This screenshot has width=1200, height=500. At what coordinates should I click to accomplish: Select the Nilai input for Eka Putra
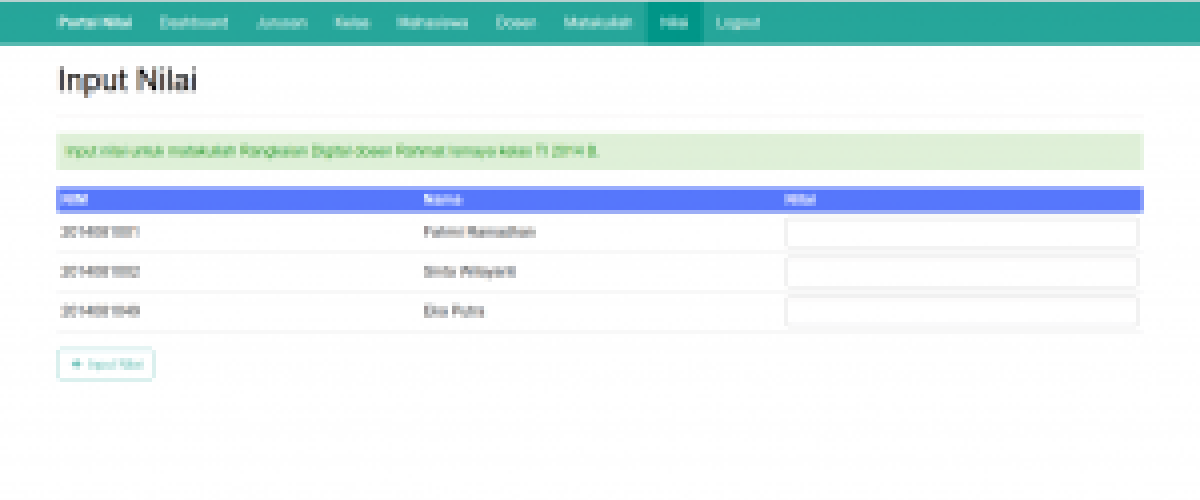(x=961, y=312)
